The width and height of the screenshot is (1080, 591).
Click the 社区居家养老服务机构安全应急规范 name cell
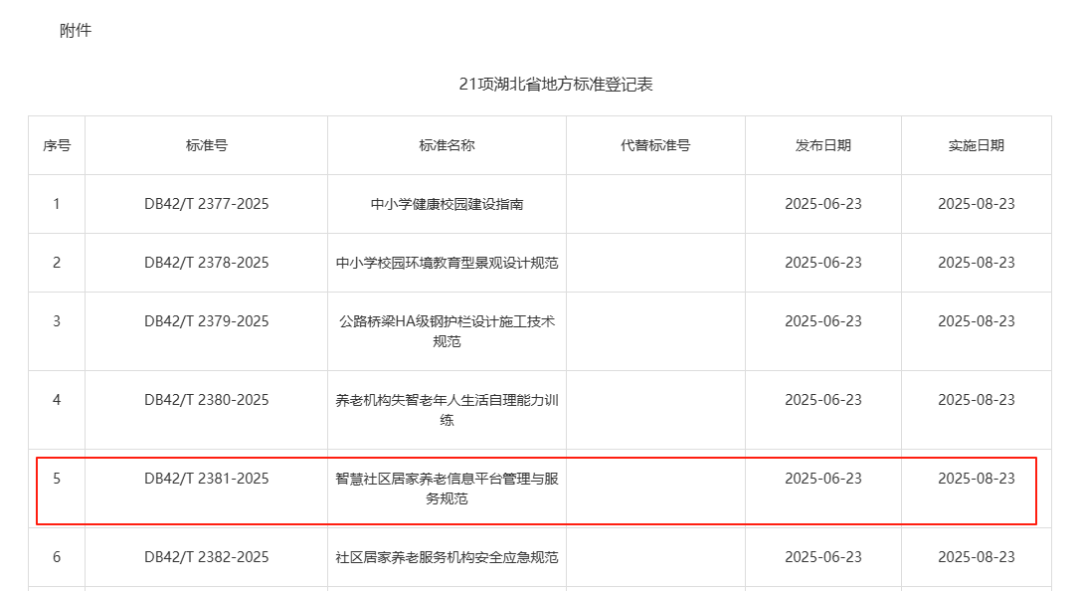point(446,557)
